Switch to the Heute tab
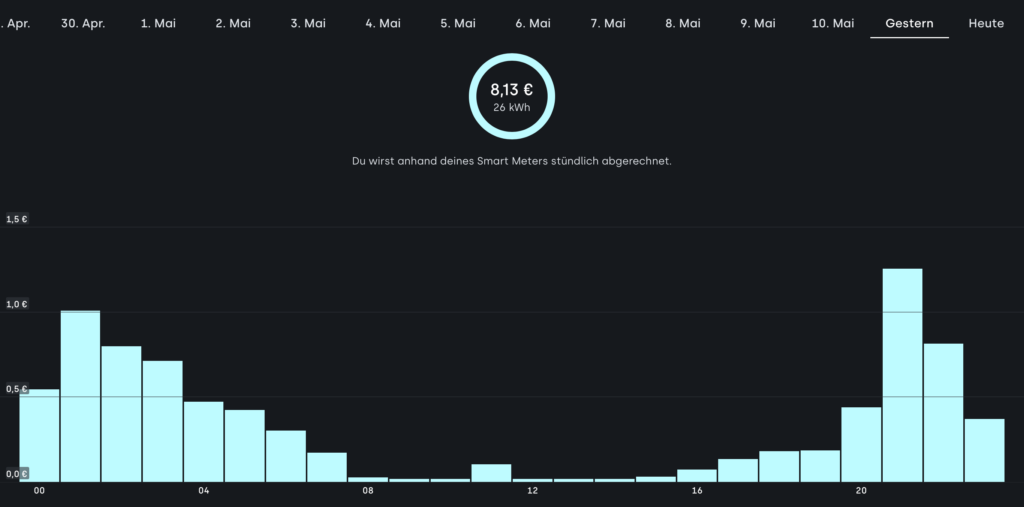 (986, 23)
